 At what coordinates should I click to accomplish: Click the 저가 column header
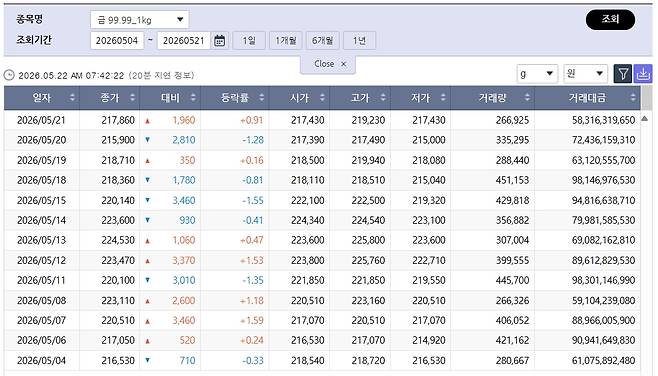(x=420, y=98)
